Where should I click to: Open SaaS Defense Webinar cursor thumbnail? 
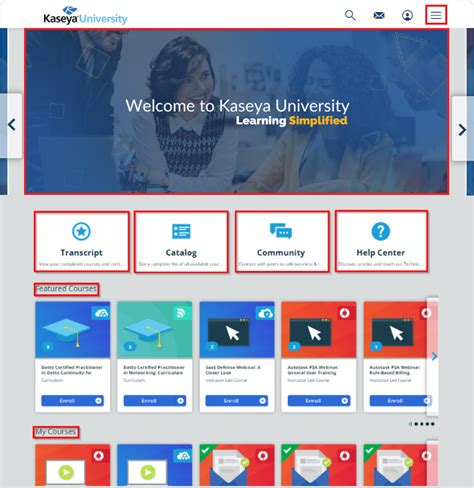[x=237, y=330]
